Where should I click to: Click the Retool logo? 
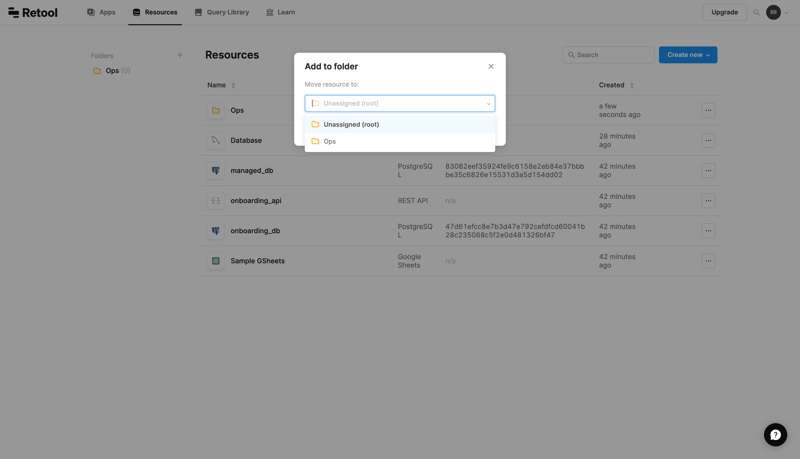[x=33, y=12]
